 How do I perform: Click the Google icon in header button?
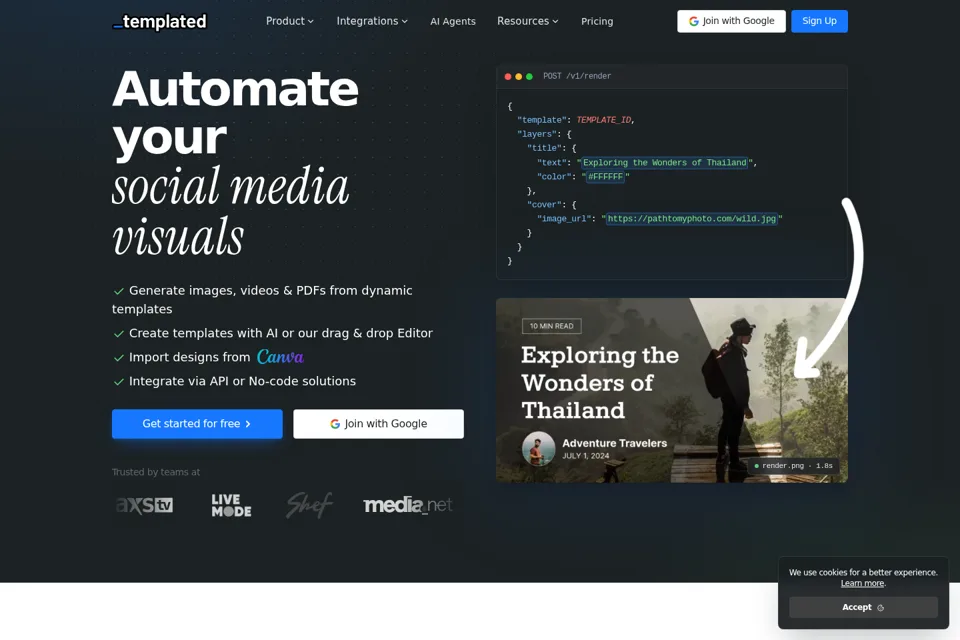pos(694,21)
